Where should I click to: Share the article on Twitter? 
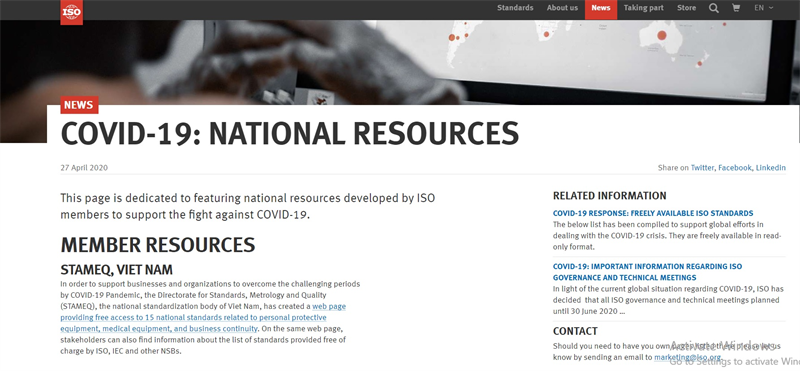[x=703, y=168]
